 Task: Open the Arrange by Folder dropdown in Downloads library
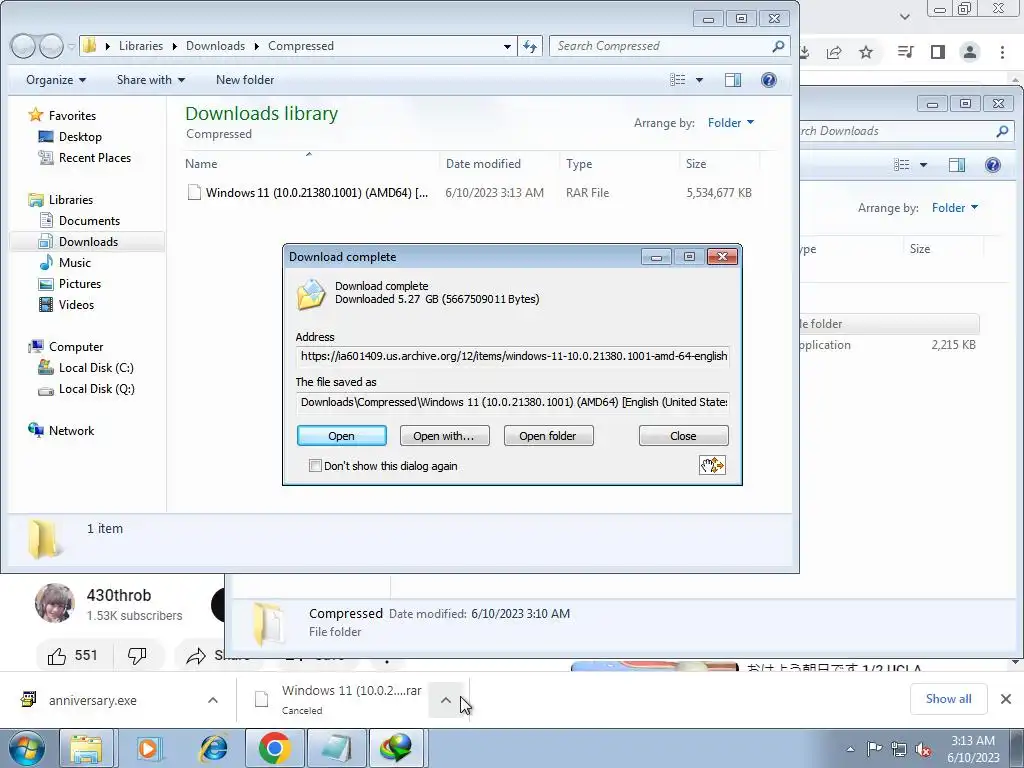731,123
